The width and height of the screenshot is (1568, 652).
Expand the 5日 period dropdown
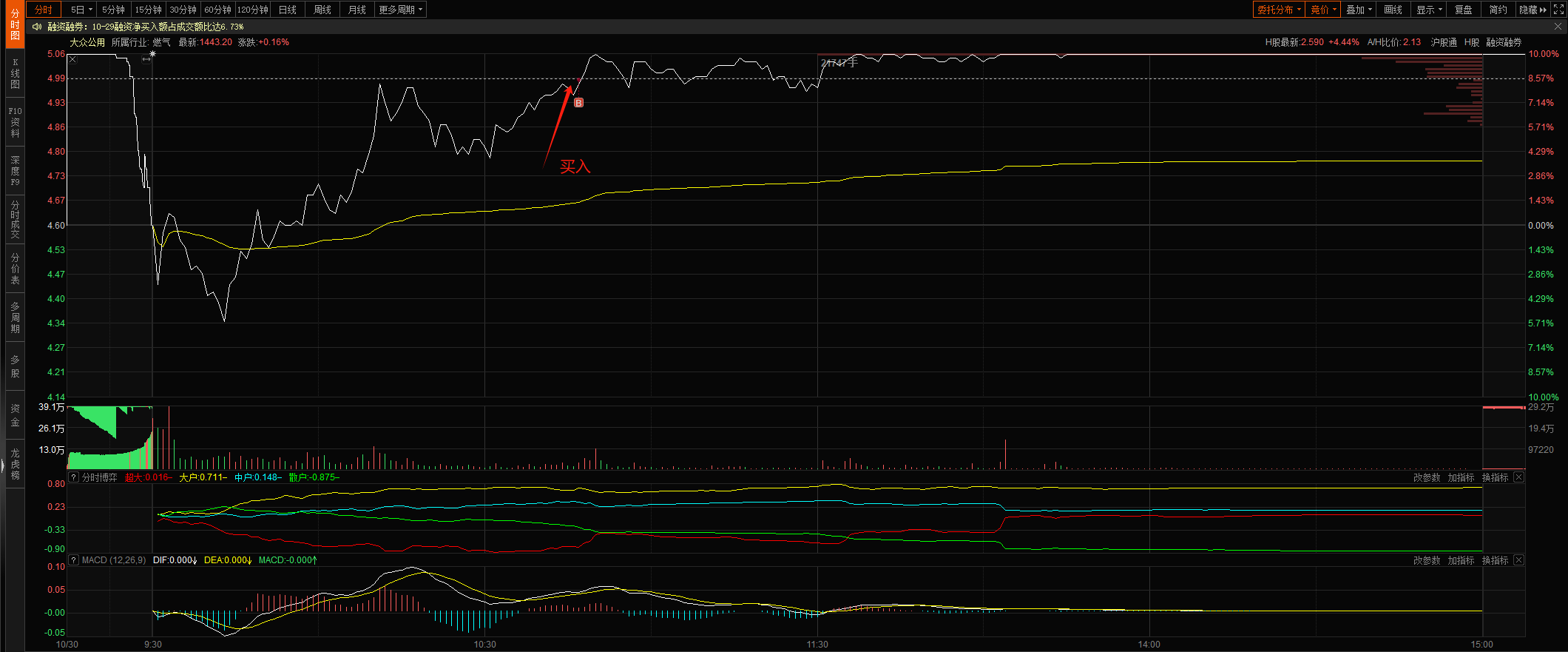point(81,10)
